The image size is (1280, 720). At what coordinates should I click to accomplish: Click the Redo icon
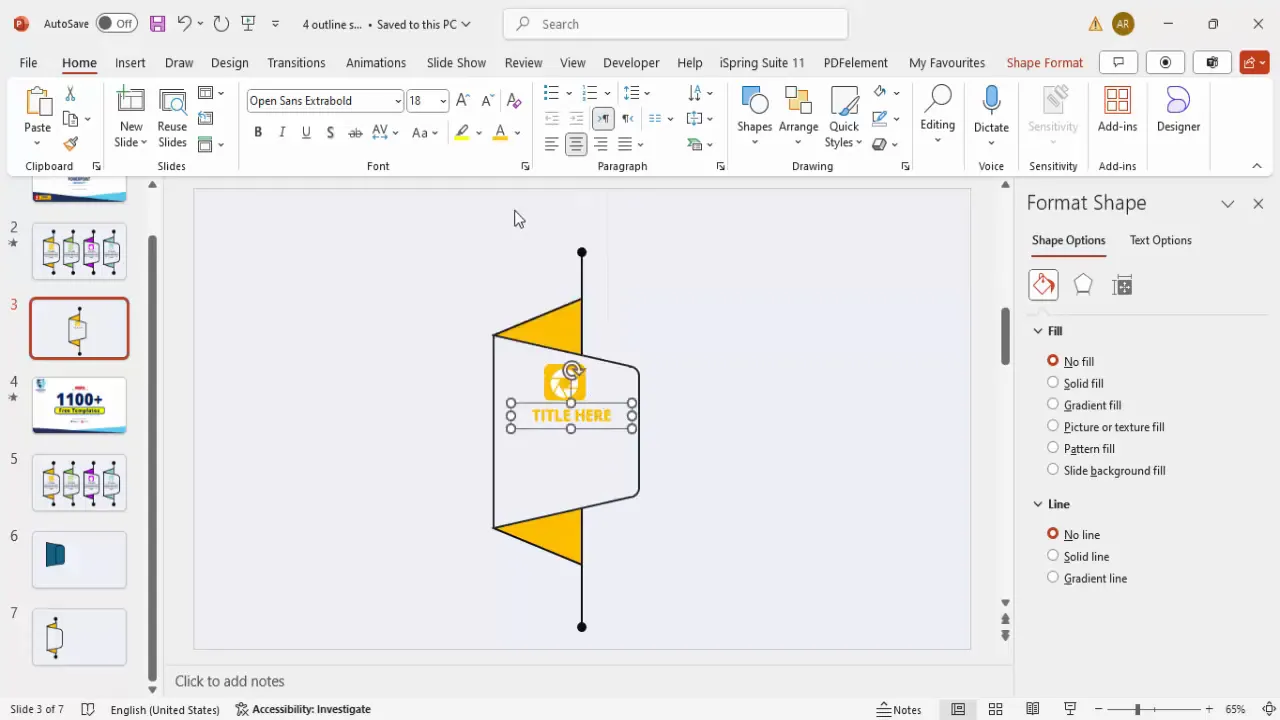click(221, 23)
